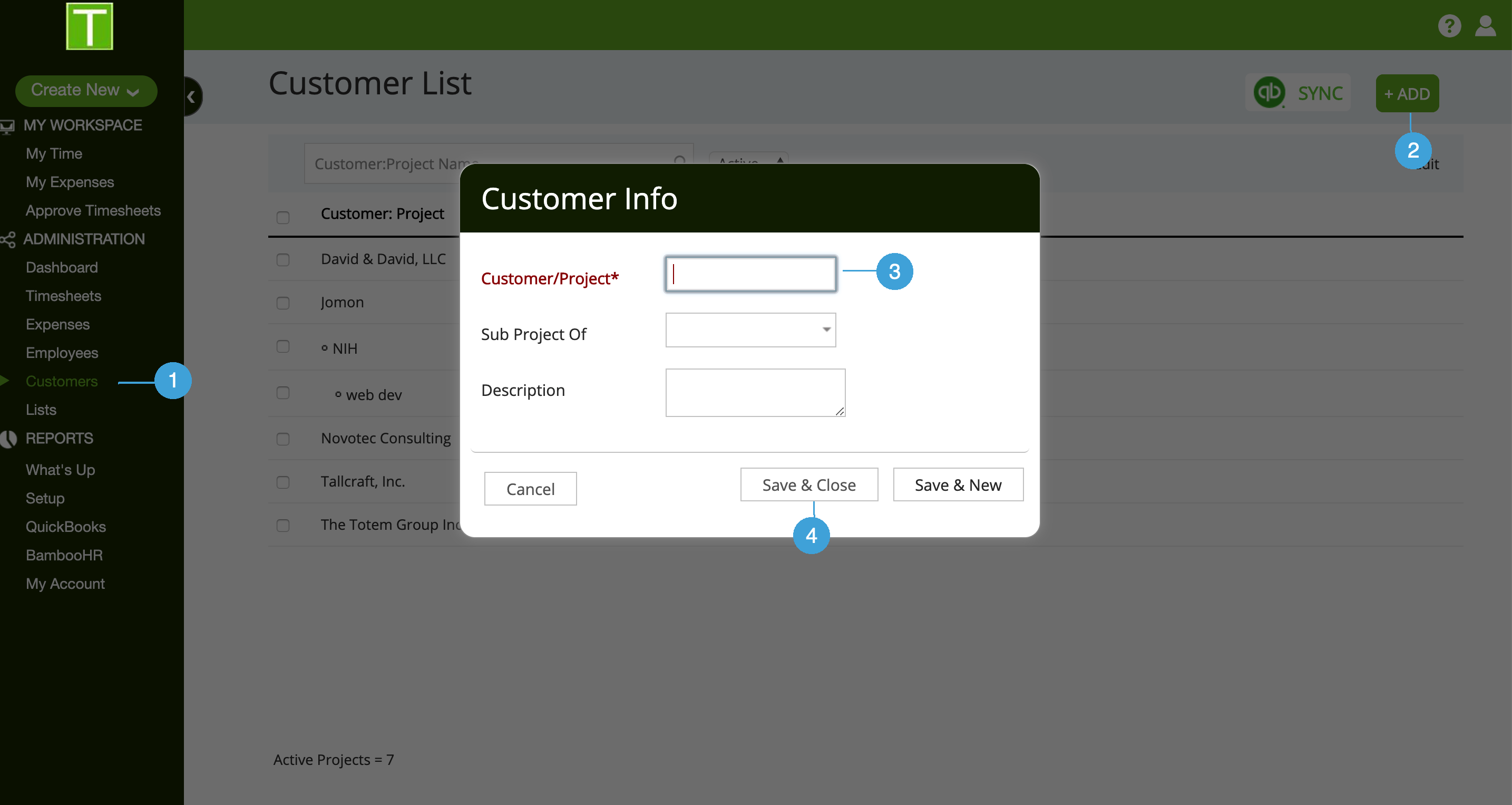
Task: Open the Active status filter dropdown
Action: (748, 160)
